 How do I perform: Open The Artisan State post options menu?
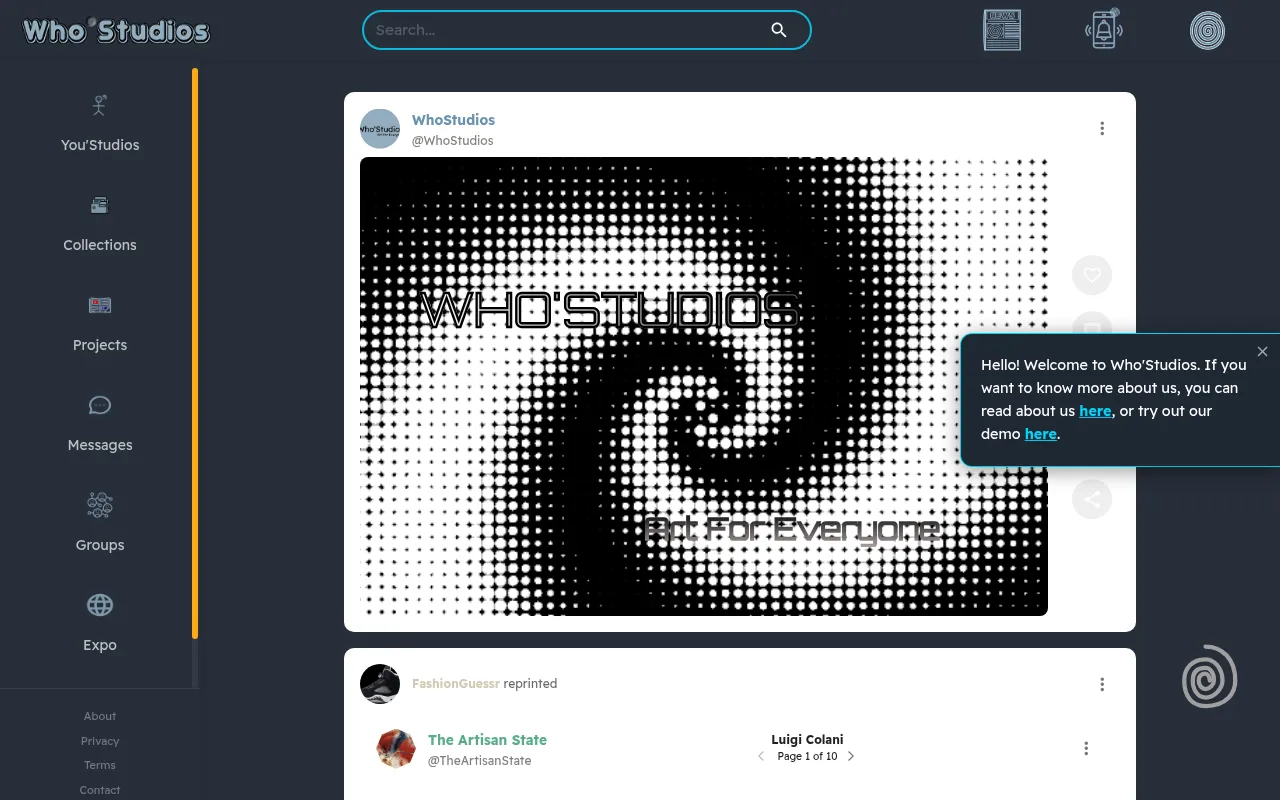(x=1086, y=748)
